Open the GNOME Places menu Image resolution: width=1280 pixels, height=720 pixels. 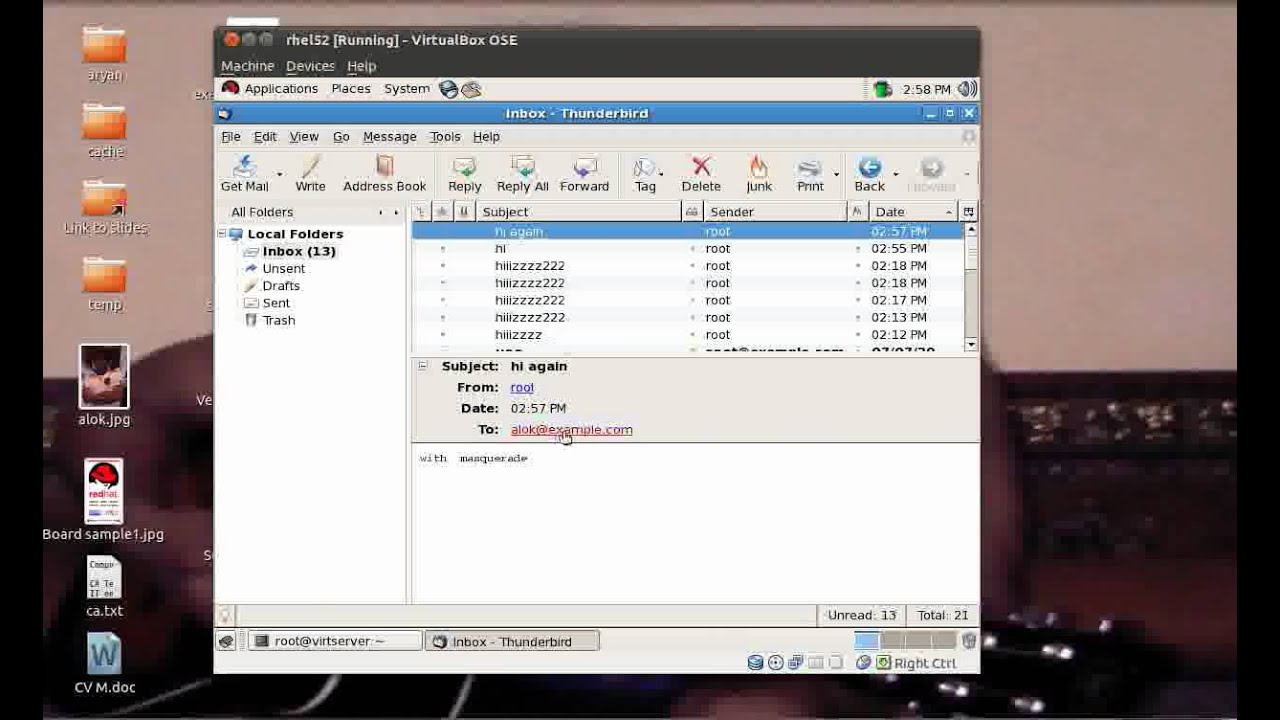click(x=351, y=89)
